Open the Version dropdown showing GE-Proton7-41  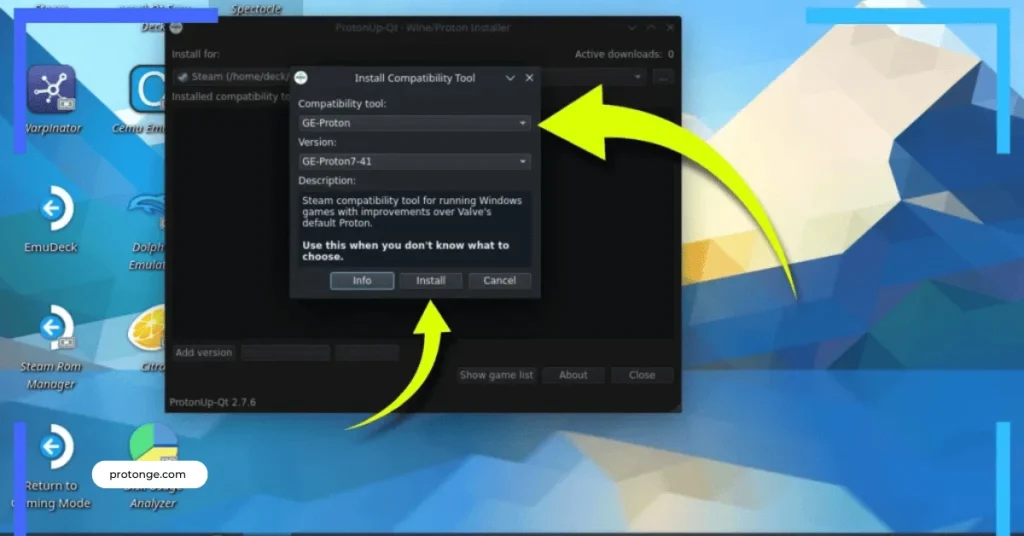pyautogui.click(x=414, y=161)
